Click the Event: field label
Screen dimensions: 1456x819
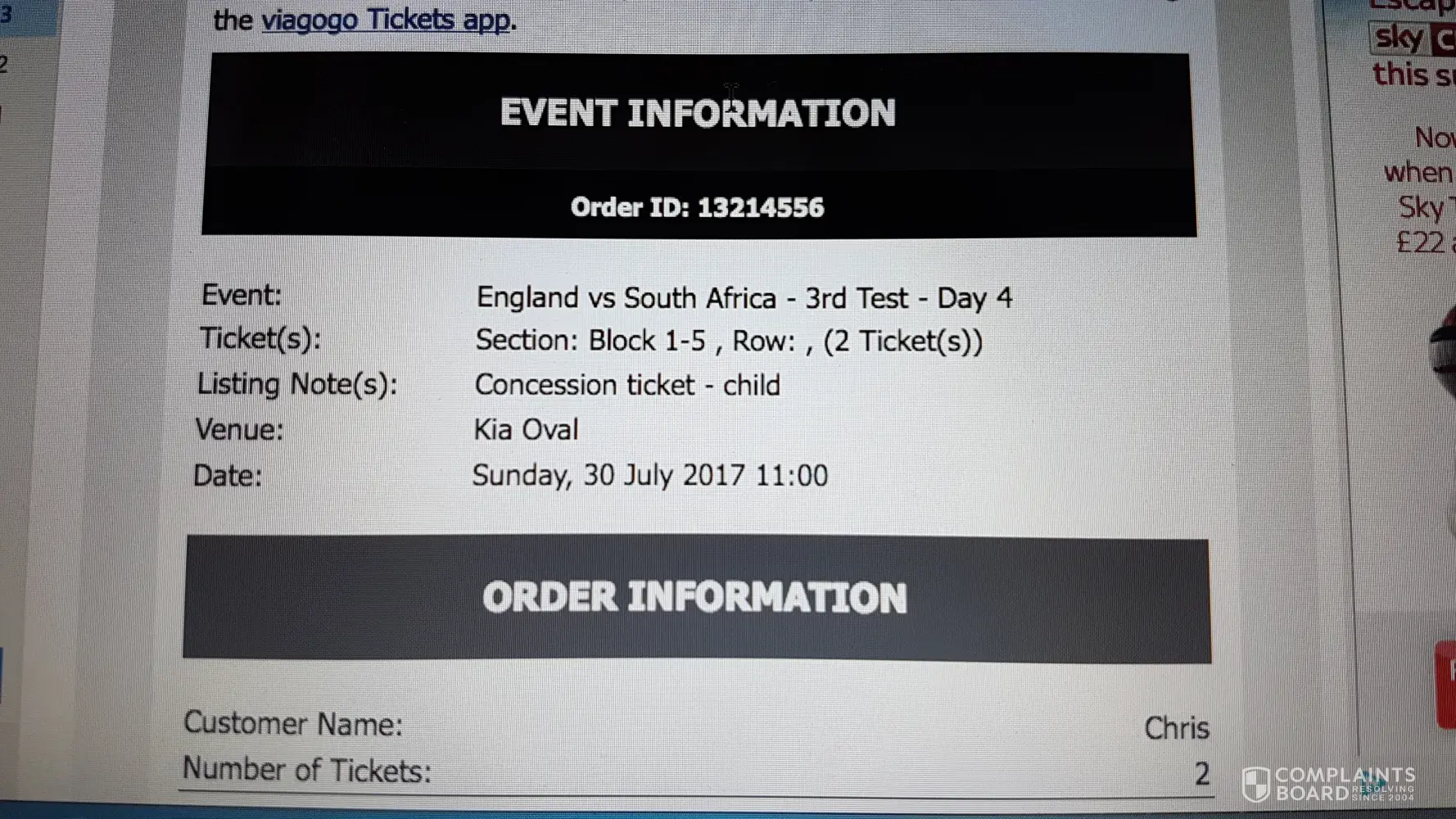coord(242,295)
